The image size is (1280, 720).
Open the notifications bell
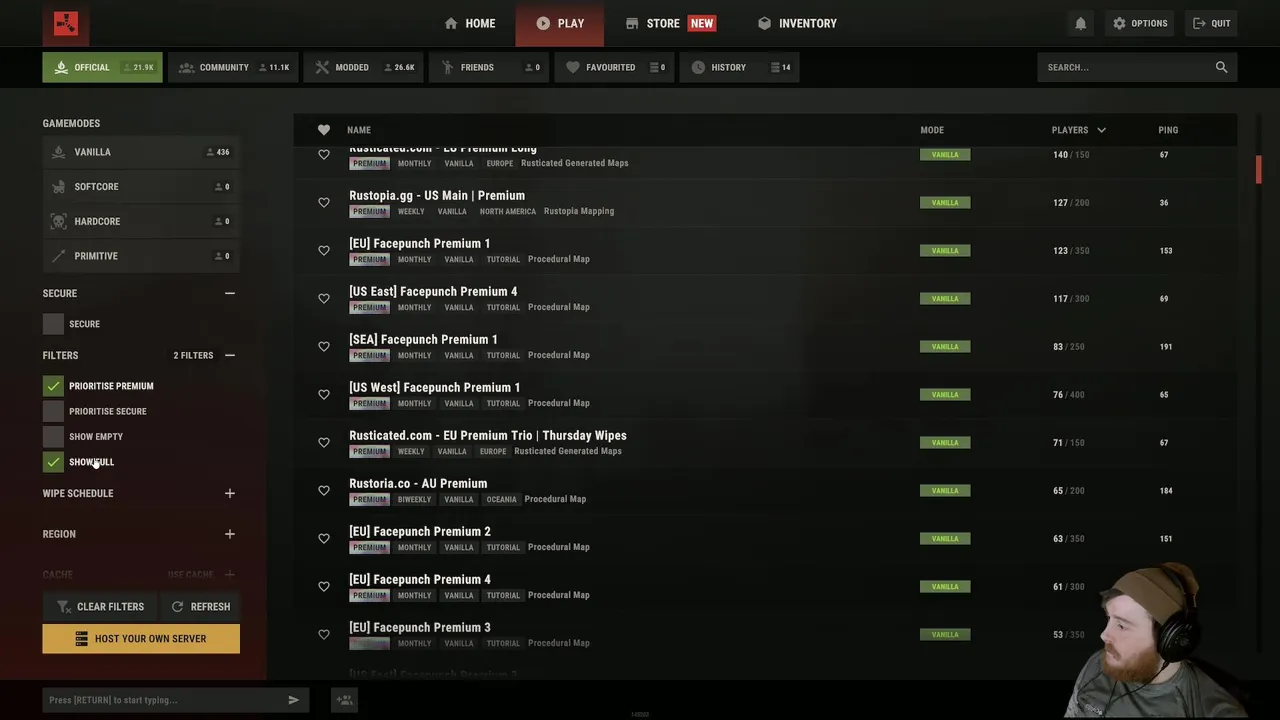point(1080,23)
